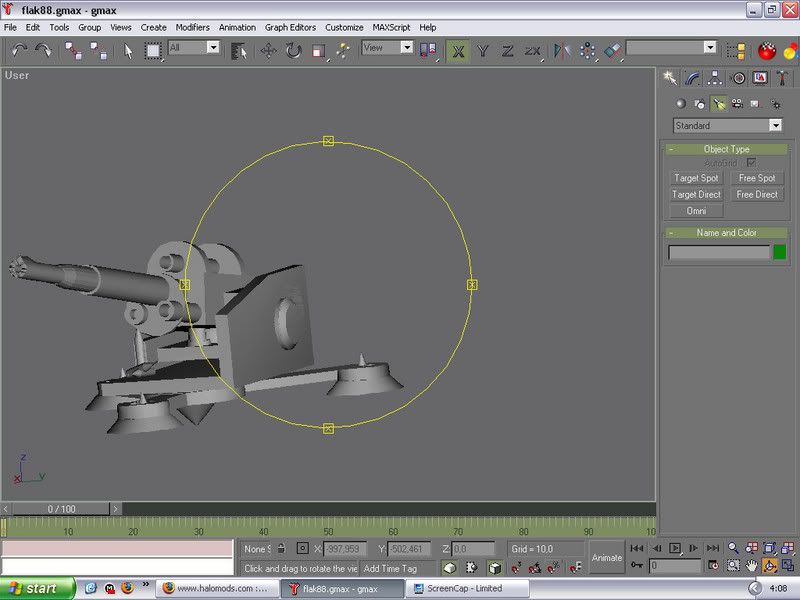Switch to the Utilities hammer tab
The height and width of the screenshot is (600, 800).
(x=782, y=78)
